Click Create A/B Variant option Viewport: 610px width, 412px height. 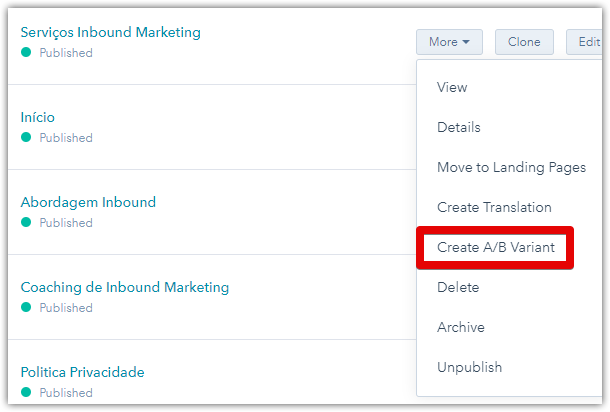[494, 247]
